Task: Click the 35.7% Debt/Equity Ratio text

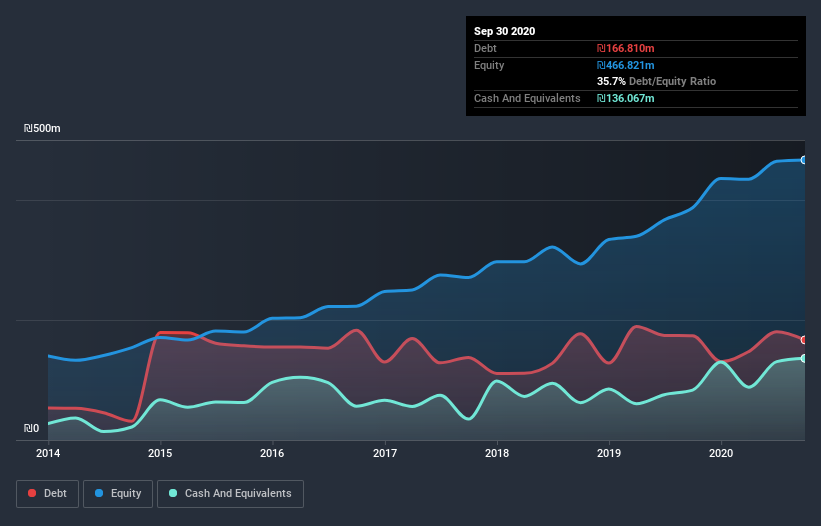Action: (x=657, y=81)
